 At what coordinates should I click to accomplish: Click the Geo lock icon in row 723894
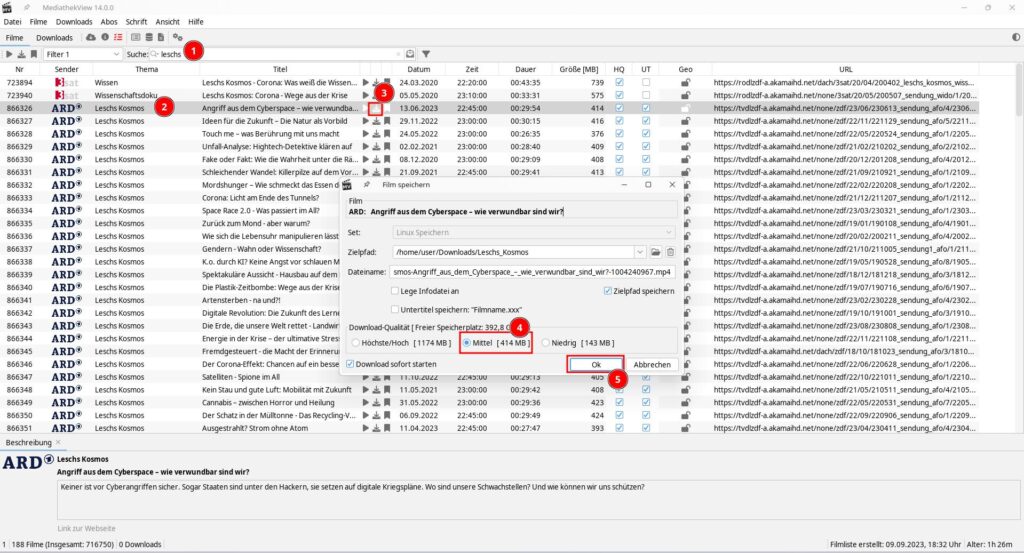(685, 83)
